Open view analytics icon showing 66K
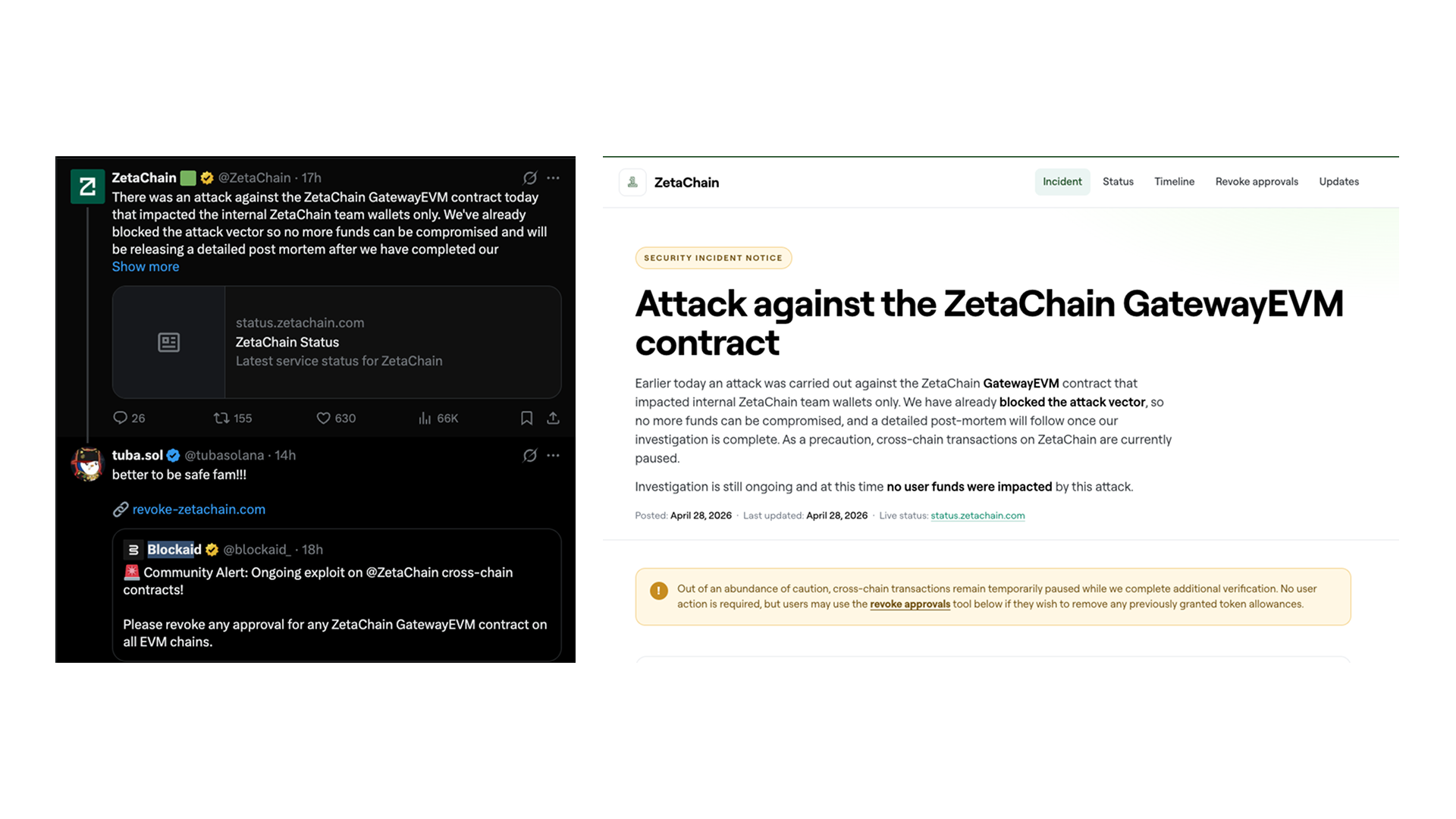 (x=425, y=418)
